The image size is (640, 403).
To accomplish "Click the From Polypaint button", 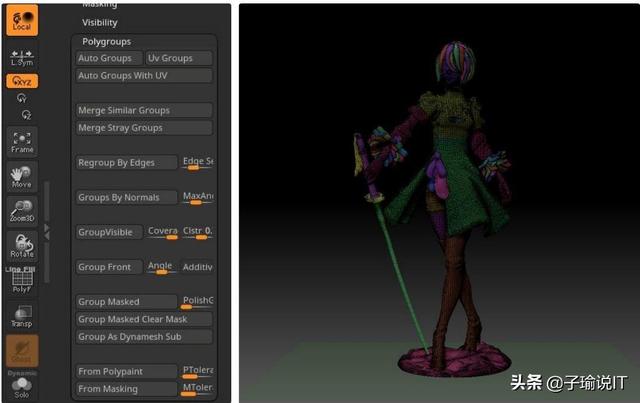I will coord(127,372).
